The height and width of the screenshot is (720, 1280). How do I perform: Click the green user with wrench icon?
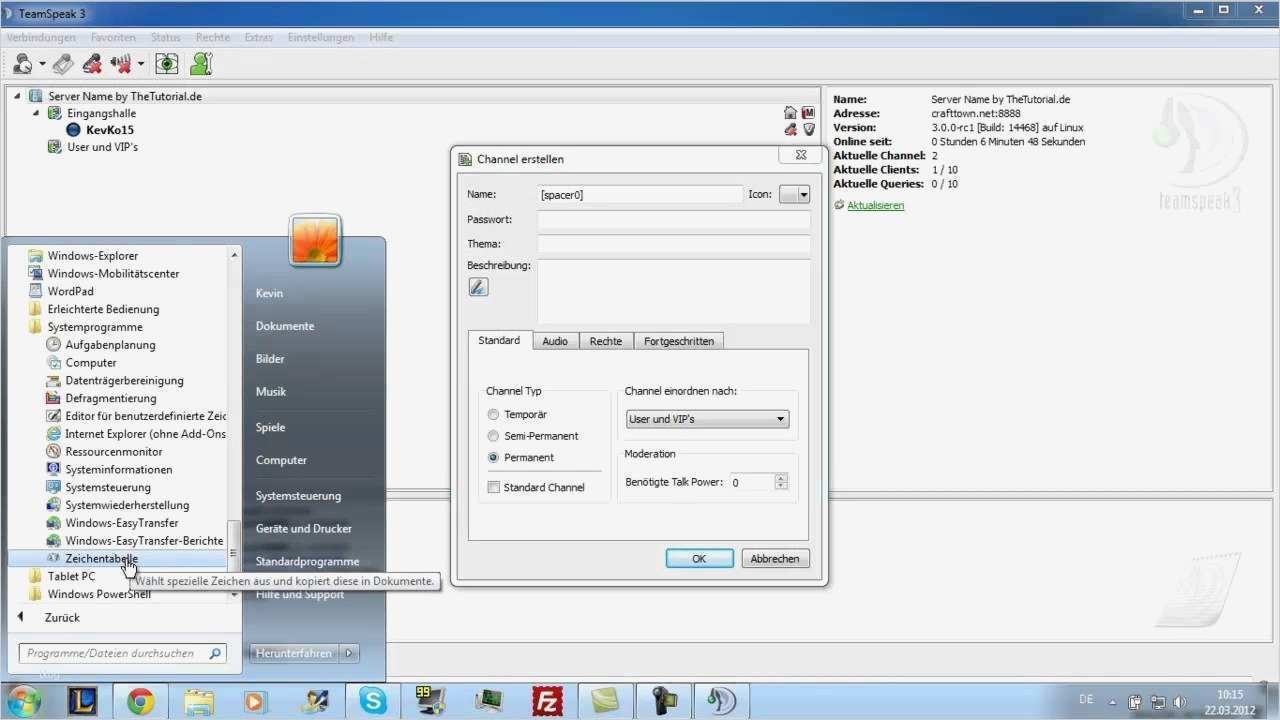pos(201,64)
